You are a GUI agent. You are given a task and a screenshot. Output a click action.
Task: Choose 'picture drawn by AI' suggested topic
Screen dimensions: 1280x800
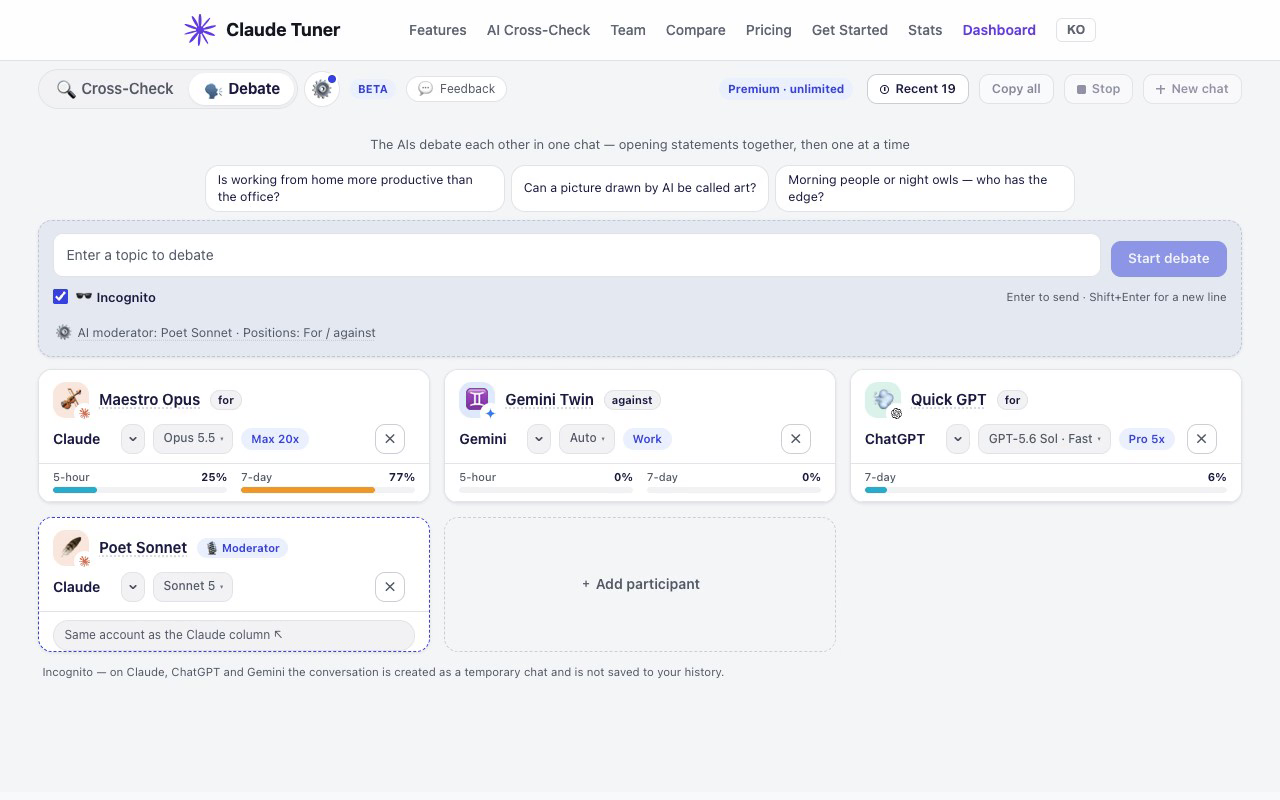click(640, 188)
